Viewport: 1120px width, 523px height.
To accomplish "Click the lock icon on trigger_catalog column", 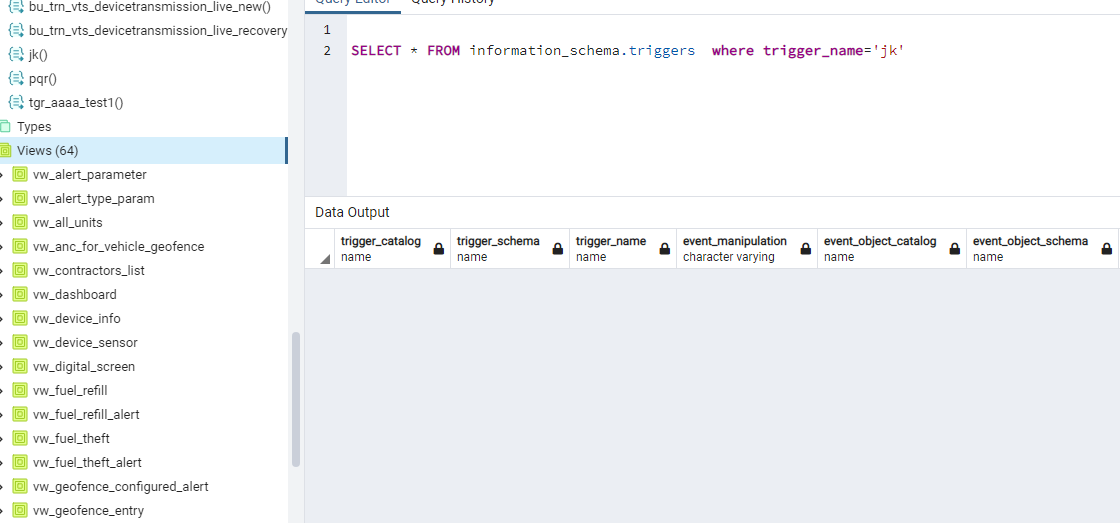I will pos(439,249).
